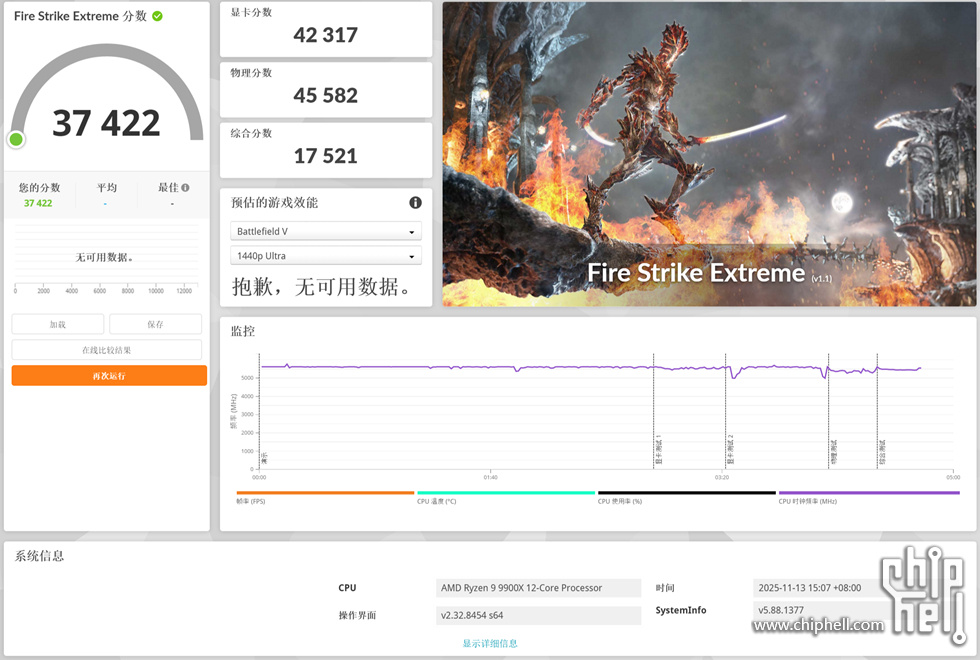Screen dimensions: 980x660
Task: Click 在线比较结果 to compare online
Action: pos(107,350)
